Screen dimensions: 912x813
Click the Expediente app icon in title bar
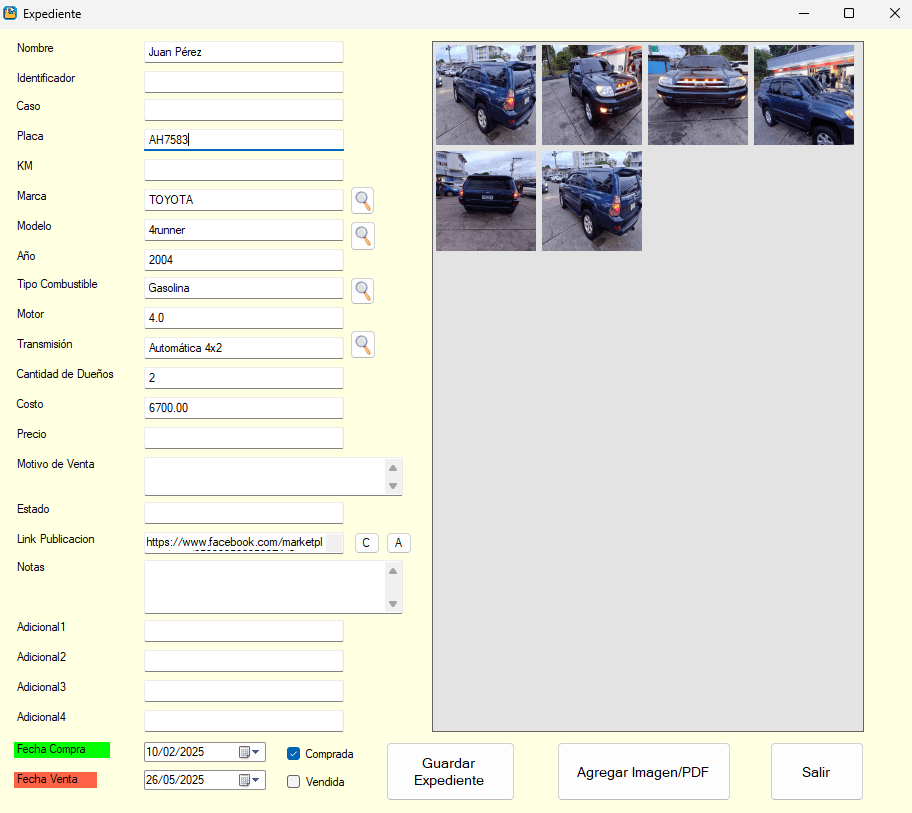(x=10, y=13)
